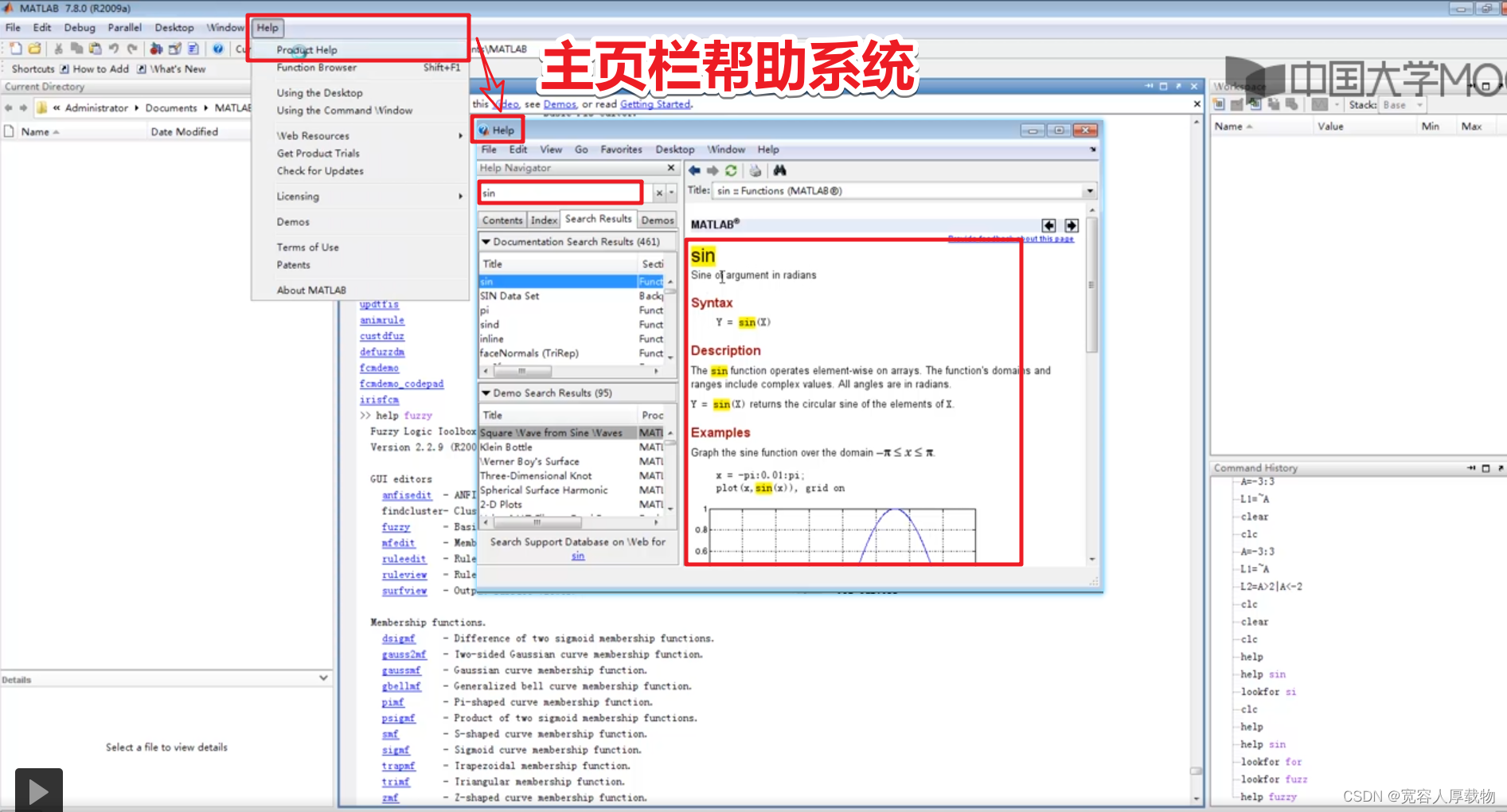Select Check for Updates menu item

click(x=359, y=171)
